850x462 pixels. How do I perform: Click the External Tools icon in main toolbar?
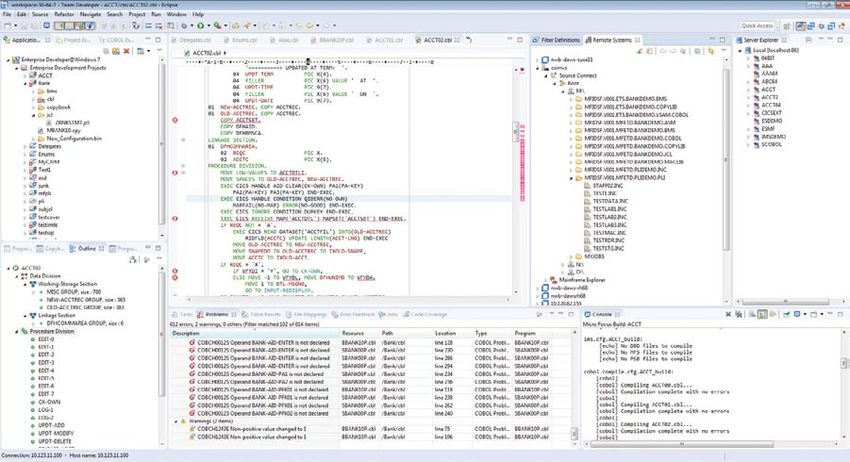click(x=217, y=25)
